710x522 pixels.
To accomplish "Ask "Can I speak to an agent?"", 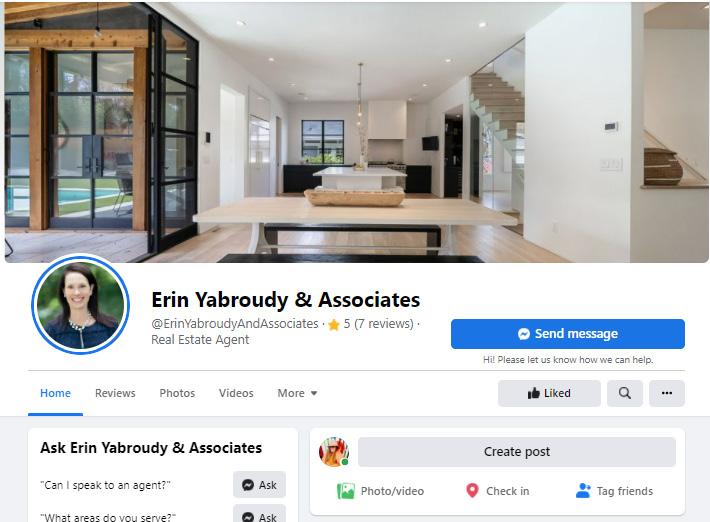I will [259, 485].
